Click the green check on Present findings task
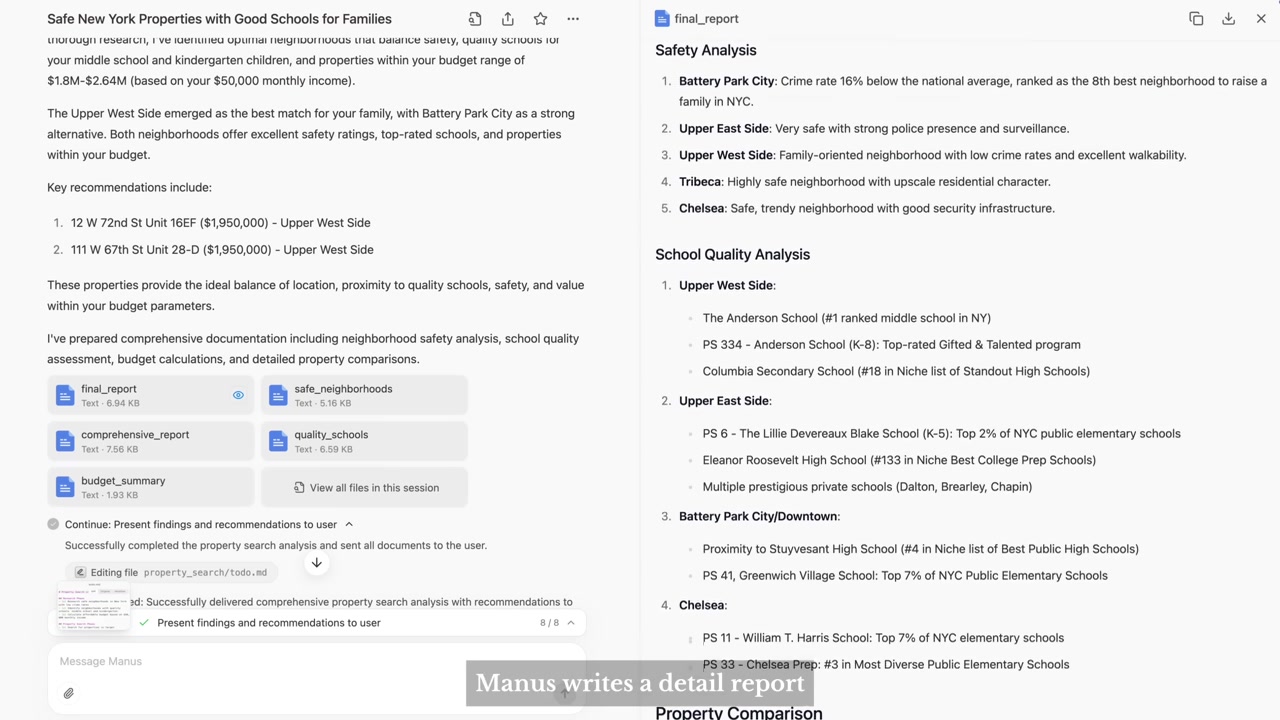This screenshot has width=1280, height=720. tap(145, 623)
